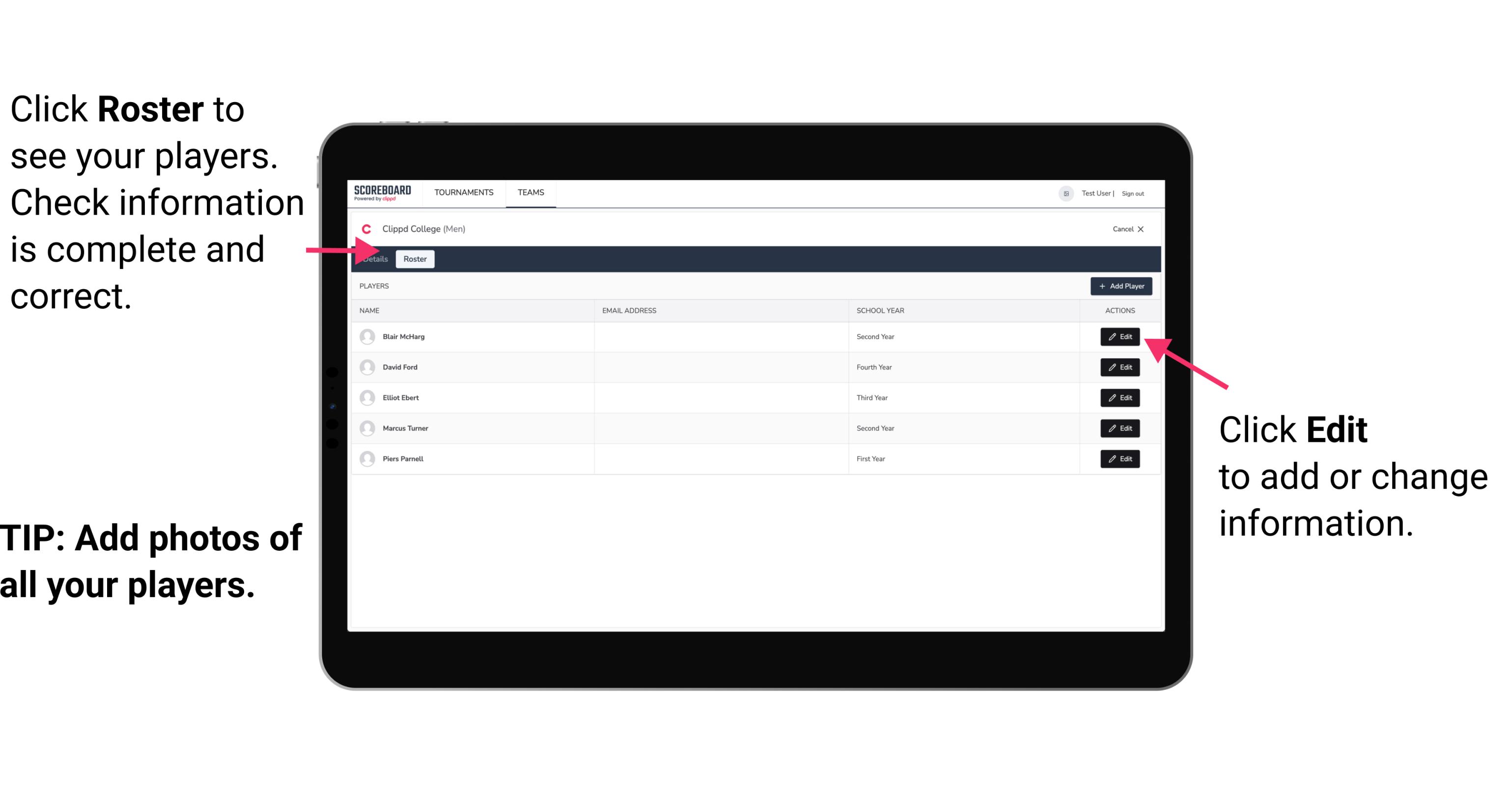Switch to the Roster tab
Screen dimensions: 1510x812
[415, 259]
